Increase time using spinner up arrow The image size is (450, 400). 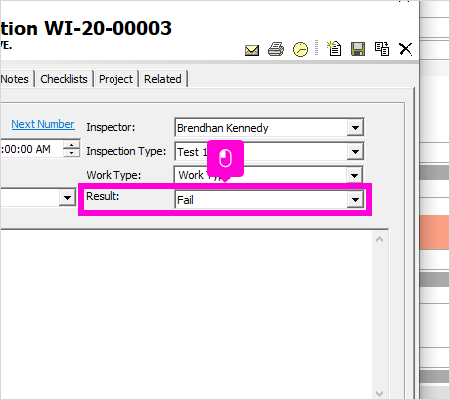[71, 145]
